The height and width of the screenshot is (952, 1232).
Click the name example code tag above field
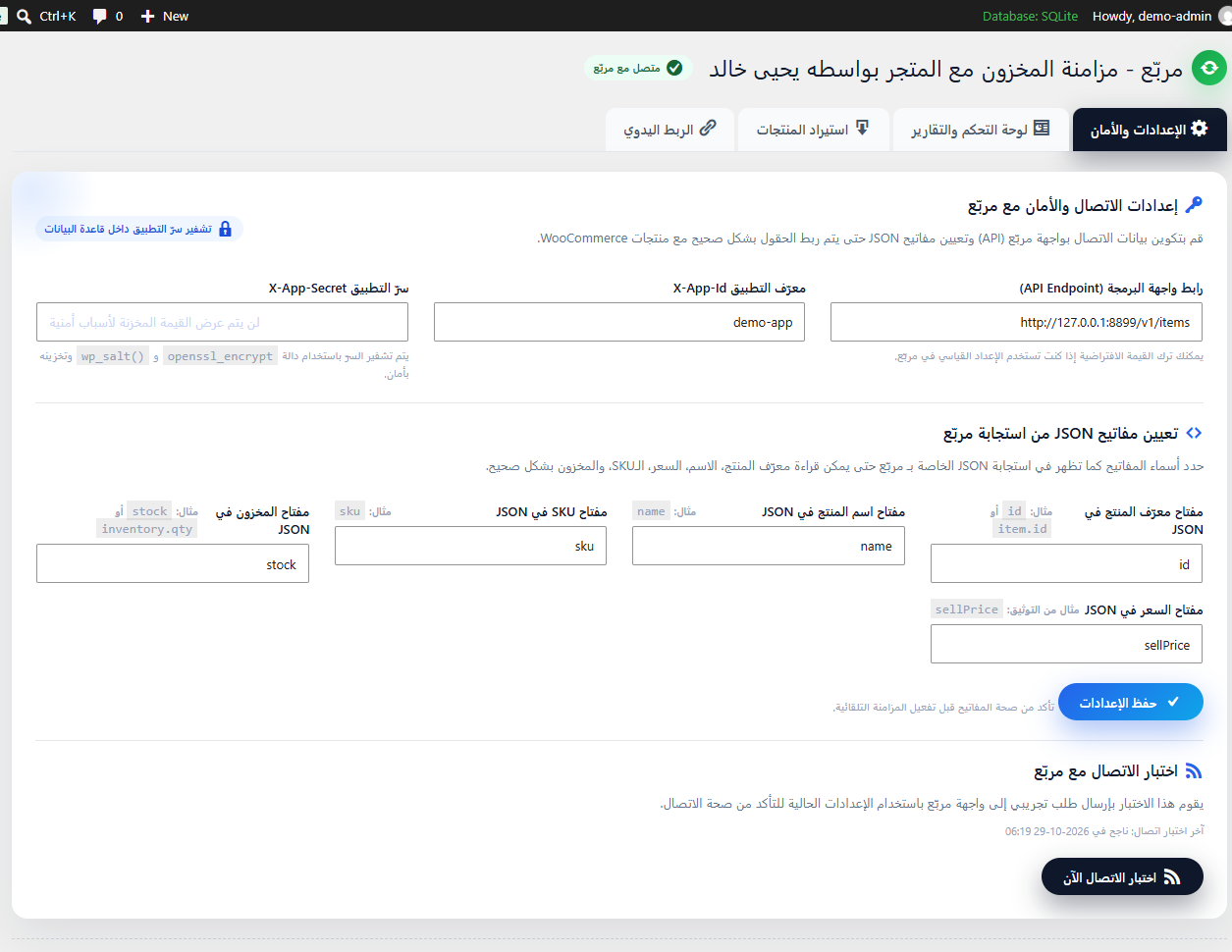(x=651, y=511)
